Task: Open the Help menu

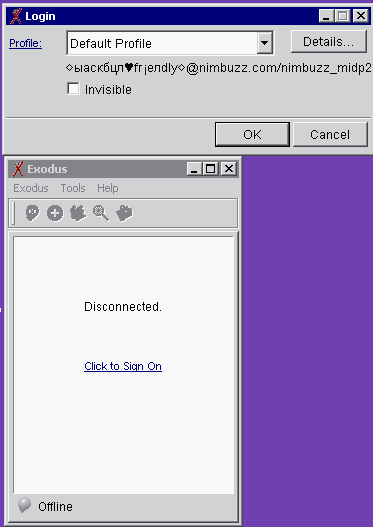Action: 108,188
